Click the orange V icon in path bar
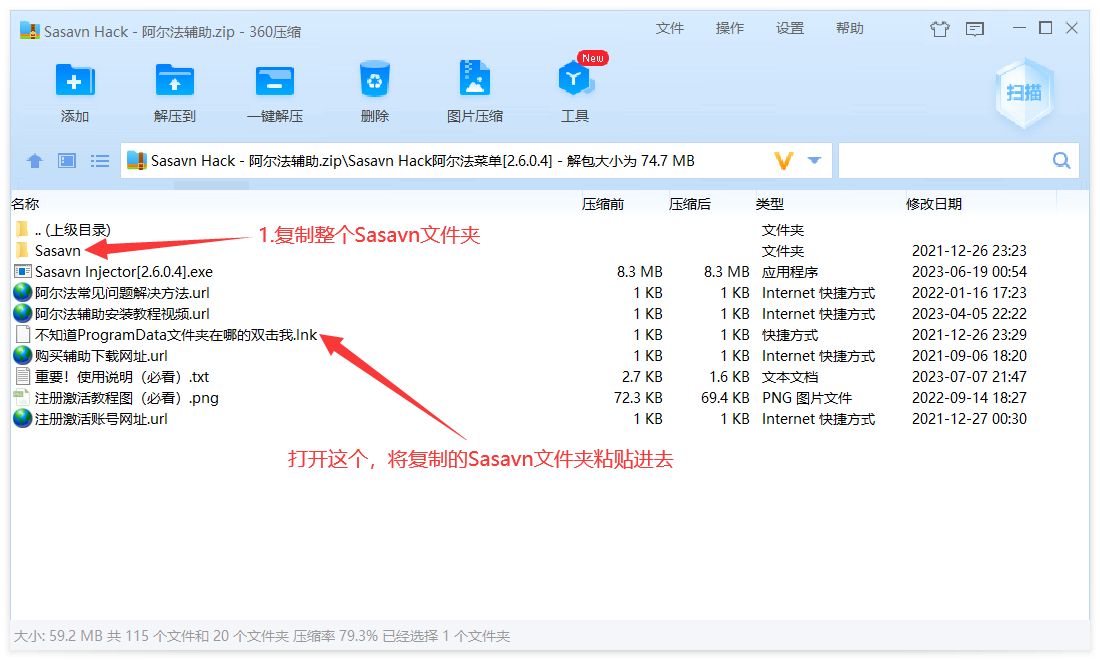1100x660 pixels. (784, 161)
